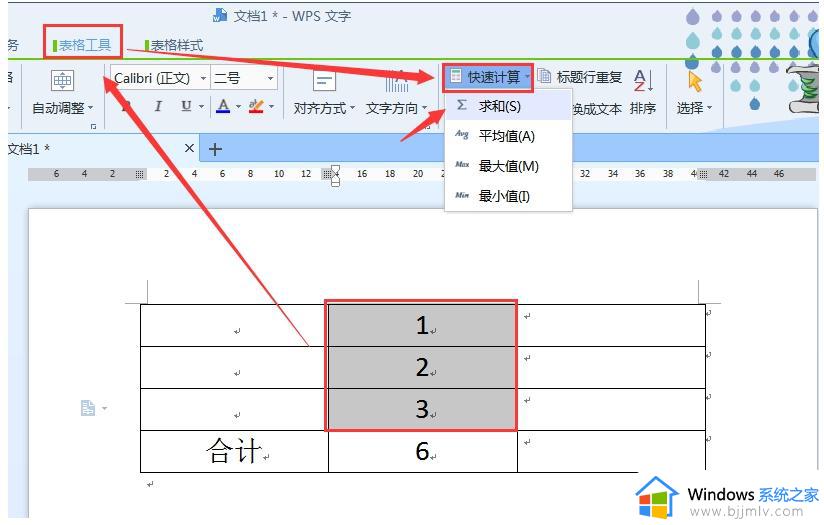Image resolution: width=824 pixels, height=525 pixels.
Task: Expand the 自动调整 dropdown arrow
Action: 90,108
